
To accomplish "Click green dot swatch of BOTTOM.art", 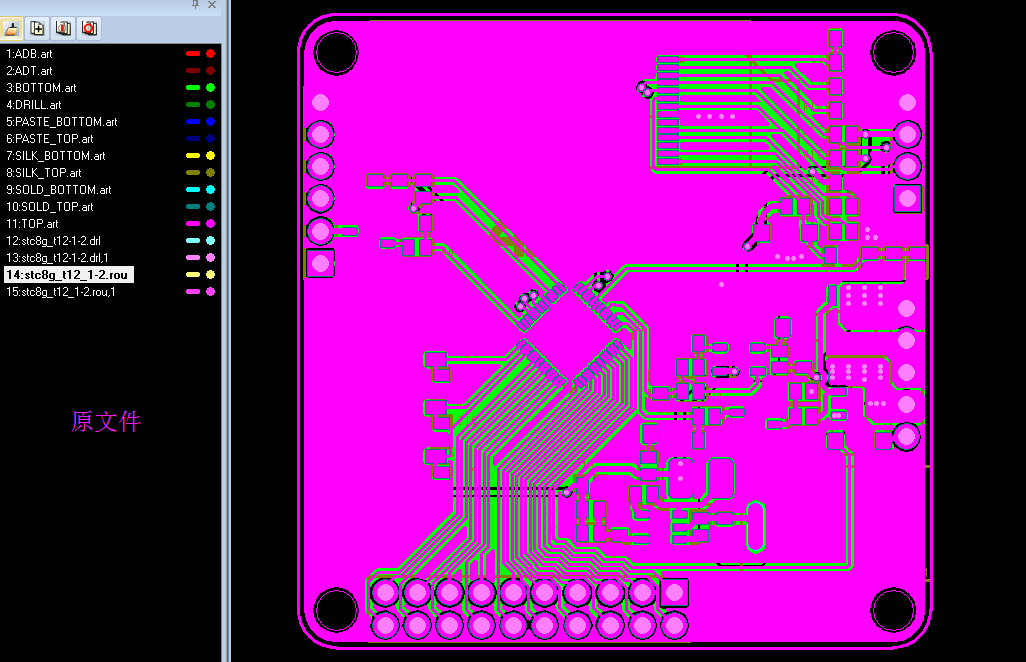I will [211, 88].
